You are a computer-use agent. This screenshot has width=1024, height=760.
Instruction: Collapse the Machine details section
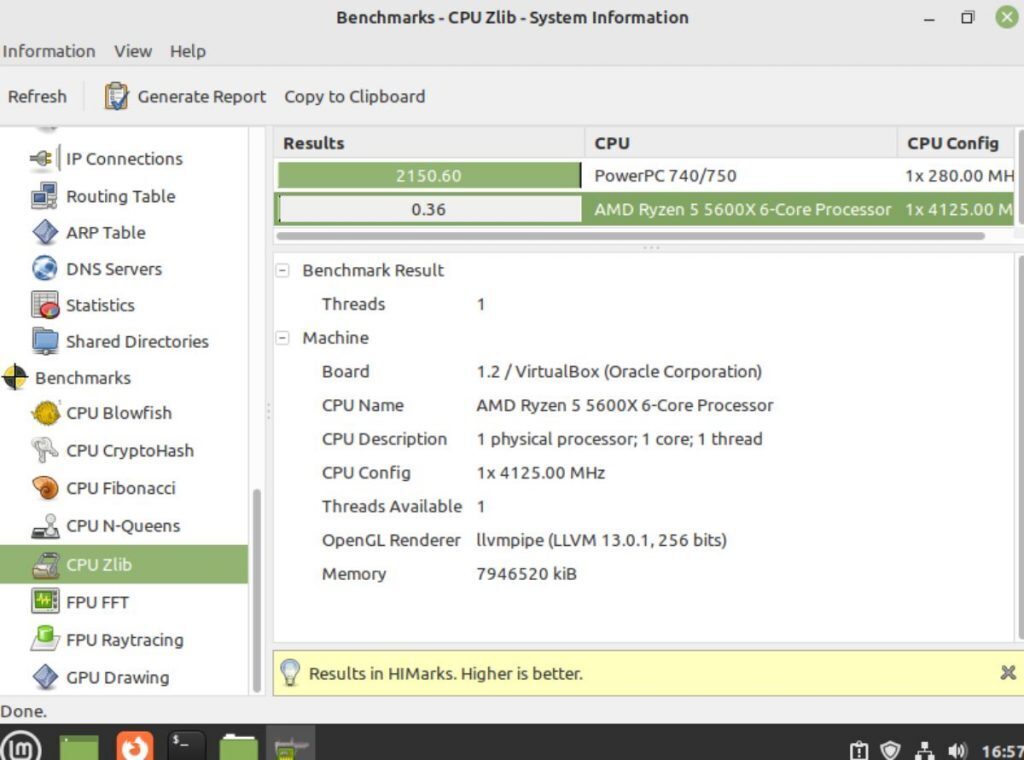pos(283,338)
